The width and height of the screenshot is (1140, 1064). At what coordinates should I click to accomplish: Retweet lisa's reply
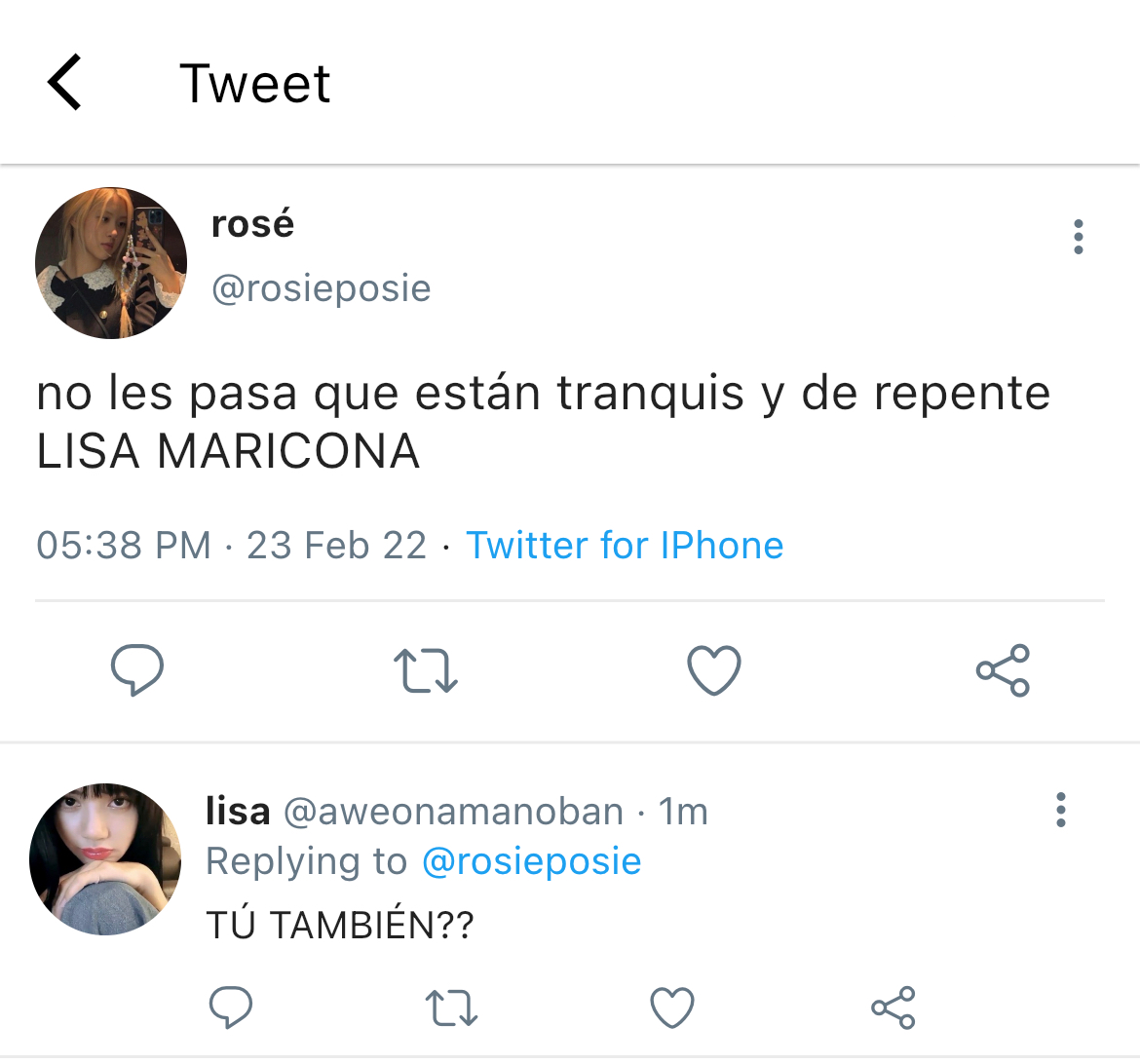(x=451, y=1007)
